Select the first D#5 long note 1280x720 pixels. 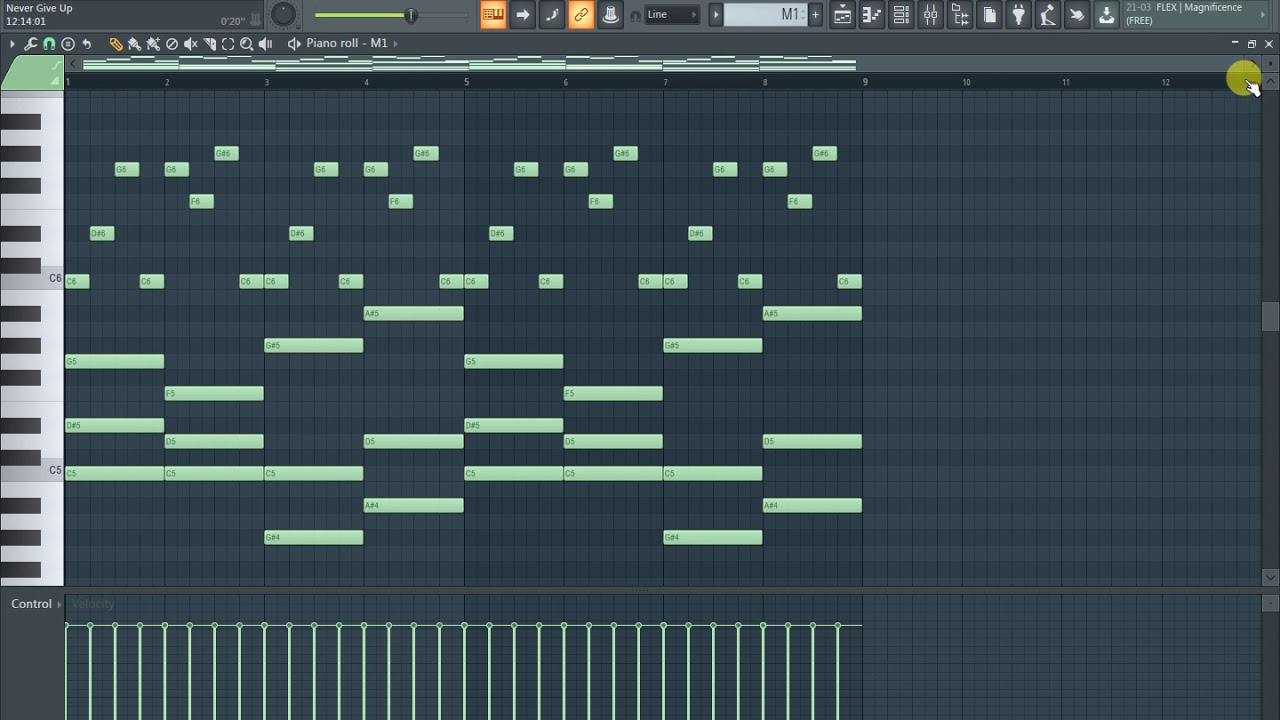pyautogui.click(x=114, y=425)
